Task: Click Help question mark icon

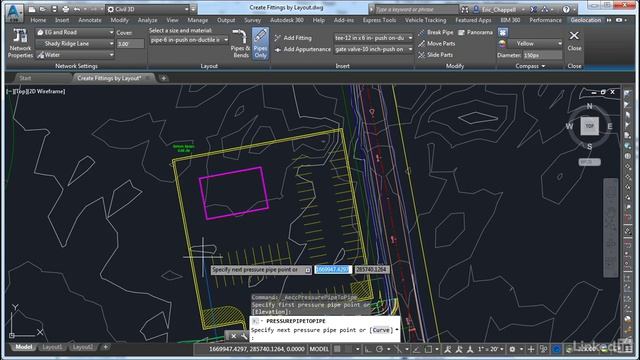Action: coord(566,9)
